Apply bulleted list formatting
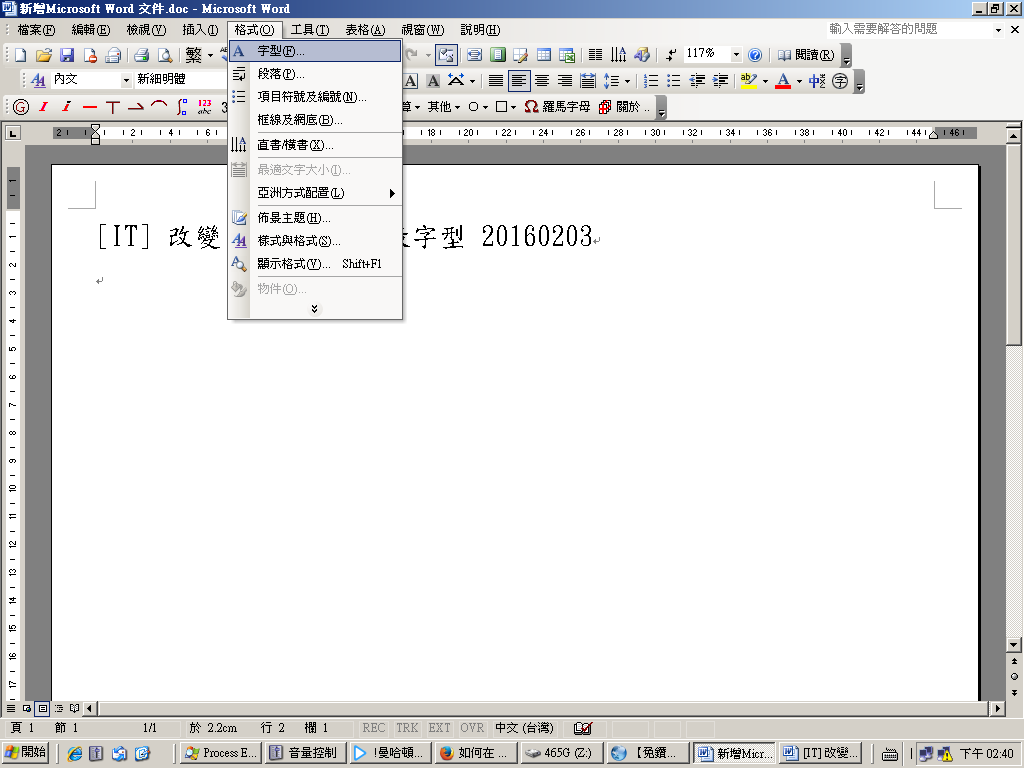The image size is (1024, 768). pos(673,81)
